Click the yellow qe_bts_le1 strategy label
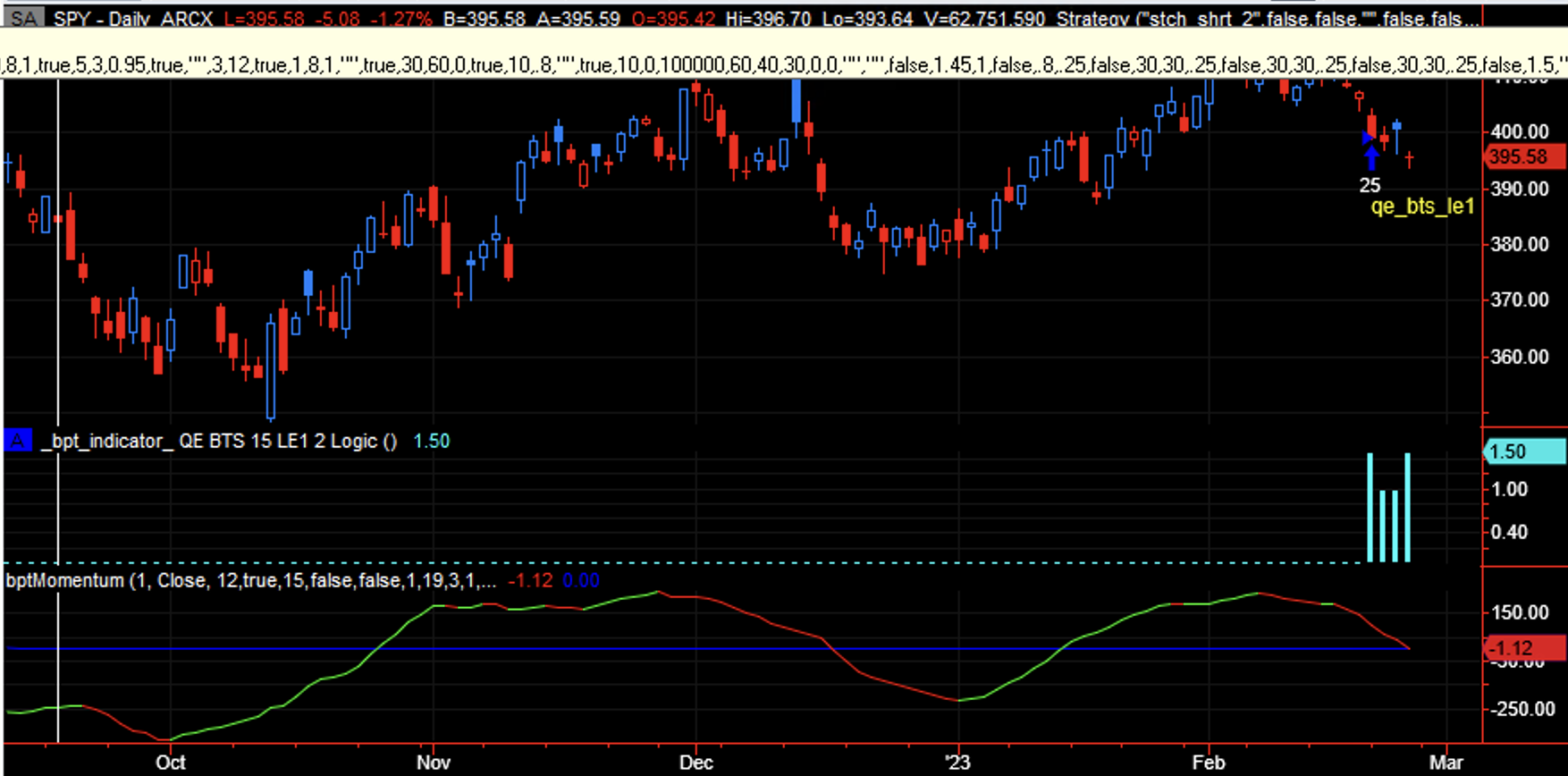Image resolution: width=1568 pixels, height=776 pixels. (x=1421, y=207)
